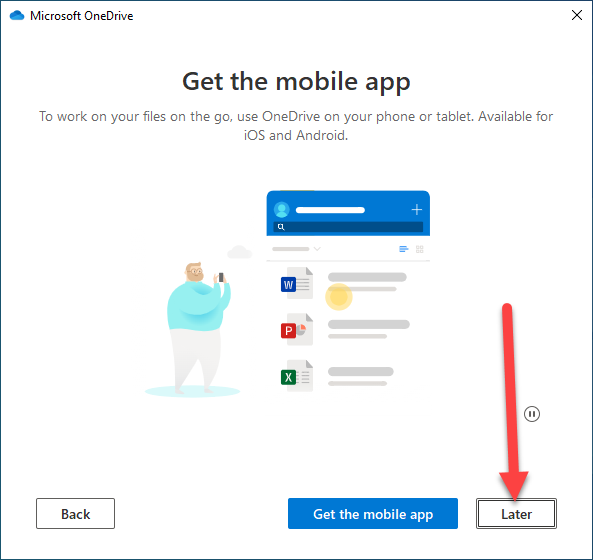Viewport: 593px width, 560px height.
Task: Click the search bar in illustrated phone app
Action: 348,227
